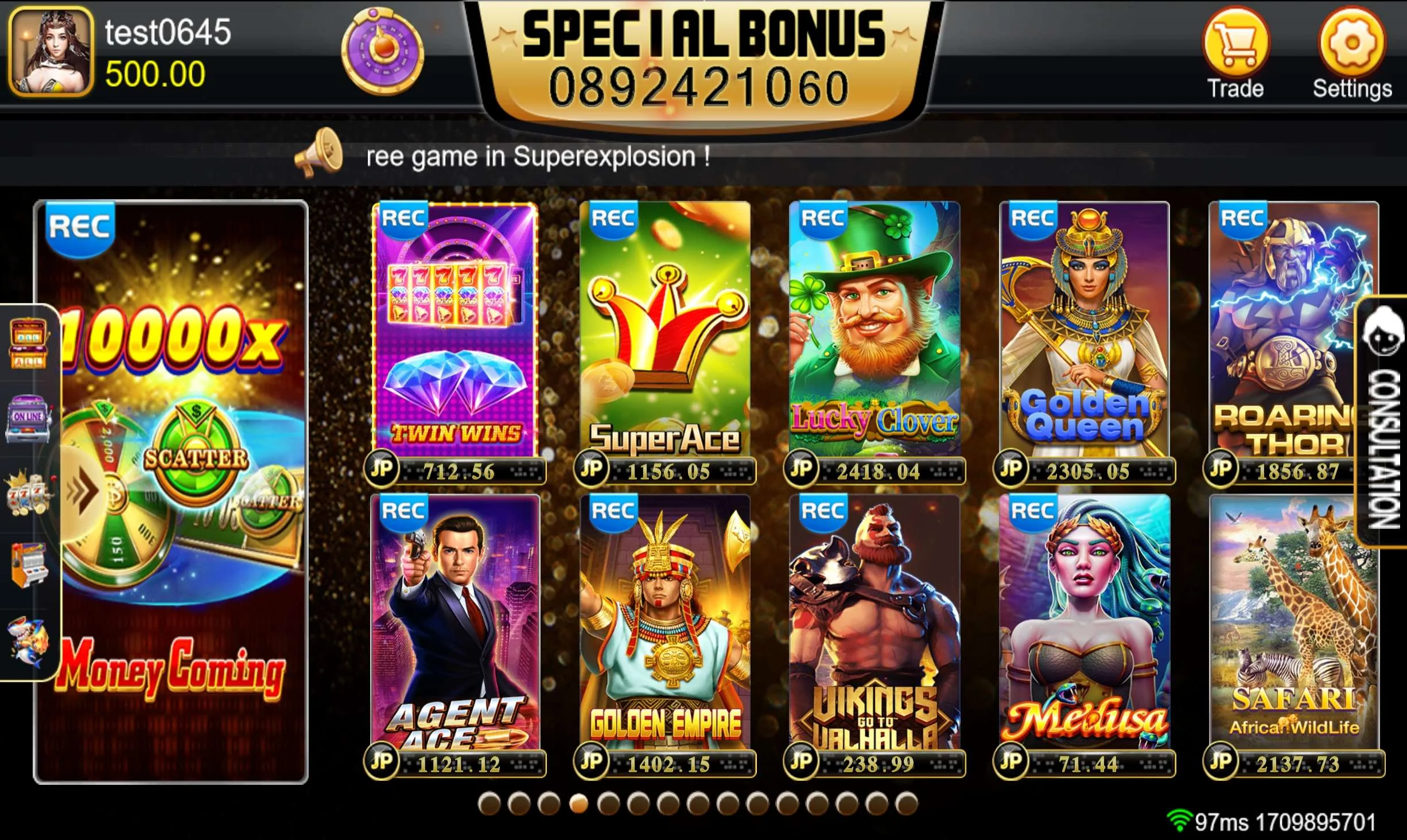
Task: Click the megaphone announcement icon
Action: click(x=320, y=153)
